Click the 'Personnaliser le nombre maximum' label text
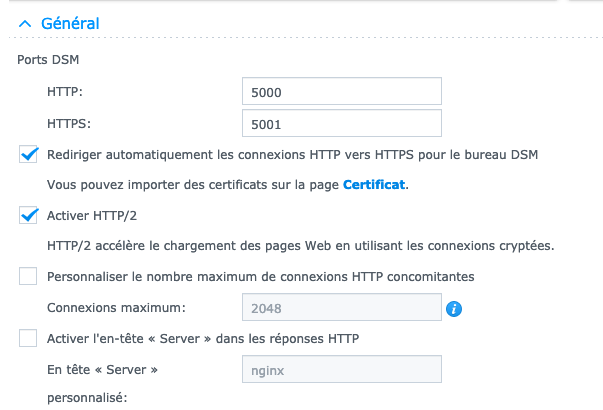This screenshot has width=603, height=410. 260,277
